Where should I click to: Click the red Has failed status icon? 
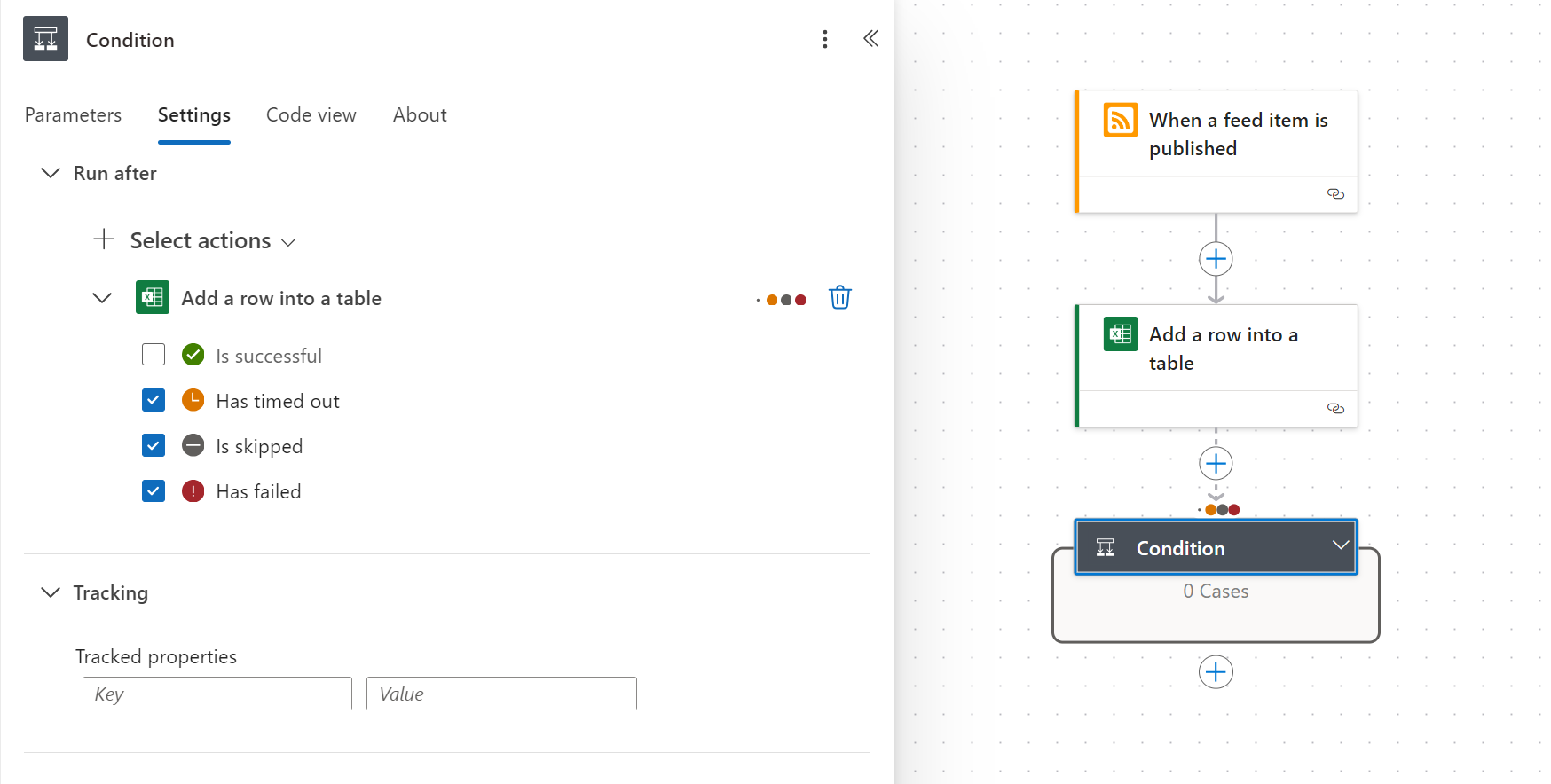coord(193,490)
